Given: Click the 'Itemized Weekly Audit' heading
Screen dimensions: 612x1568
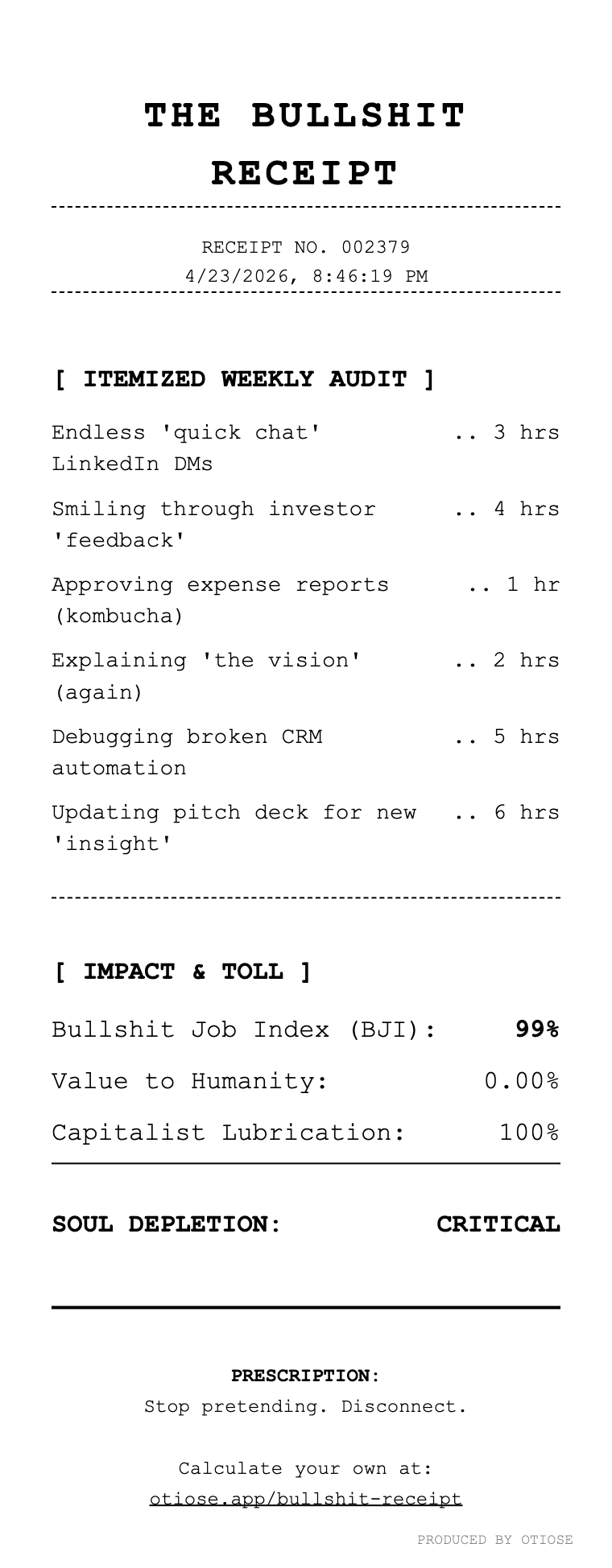Looking at the screenshot, I should tap(245, 379).
